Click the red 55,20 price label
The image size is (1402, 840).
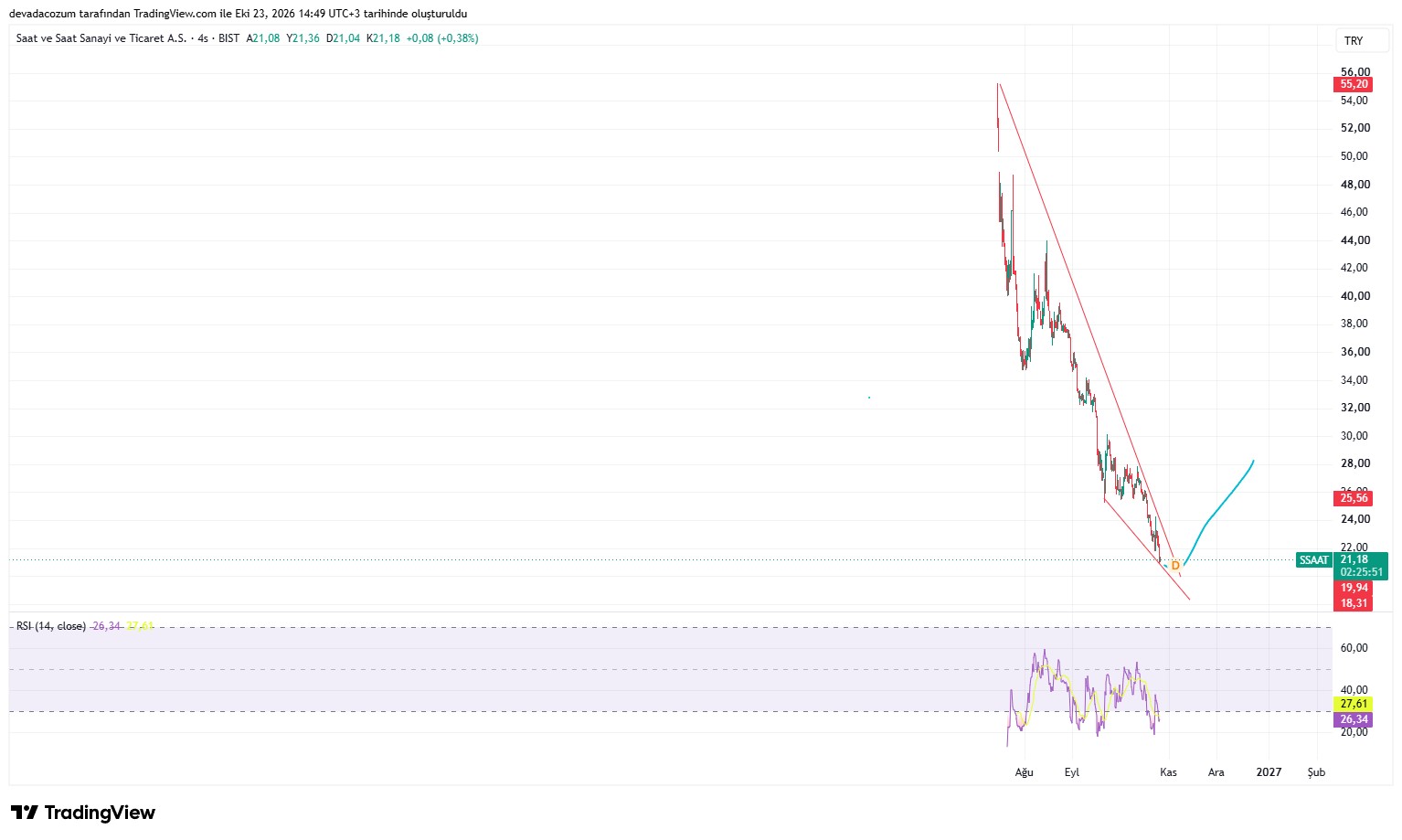[x=1354, y=84]
